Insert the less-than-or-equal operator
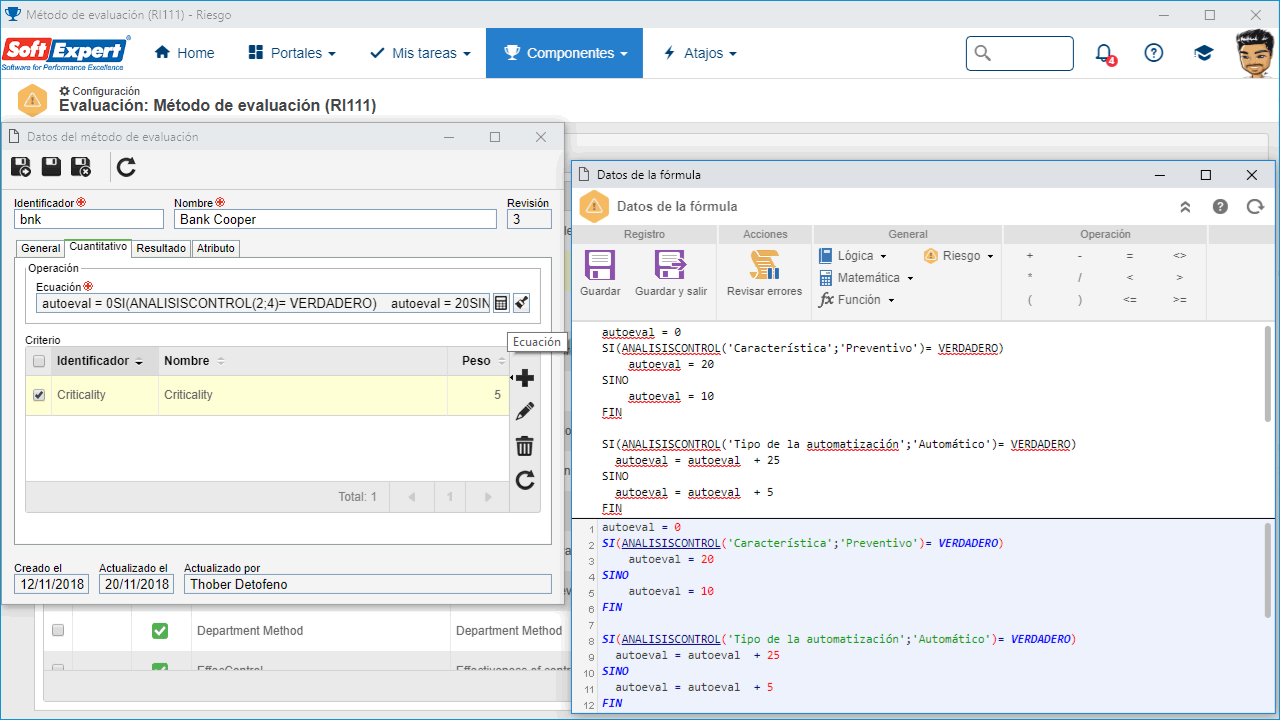The image size is (1280, 720). point(1130,300)
